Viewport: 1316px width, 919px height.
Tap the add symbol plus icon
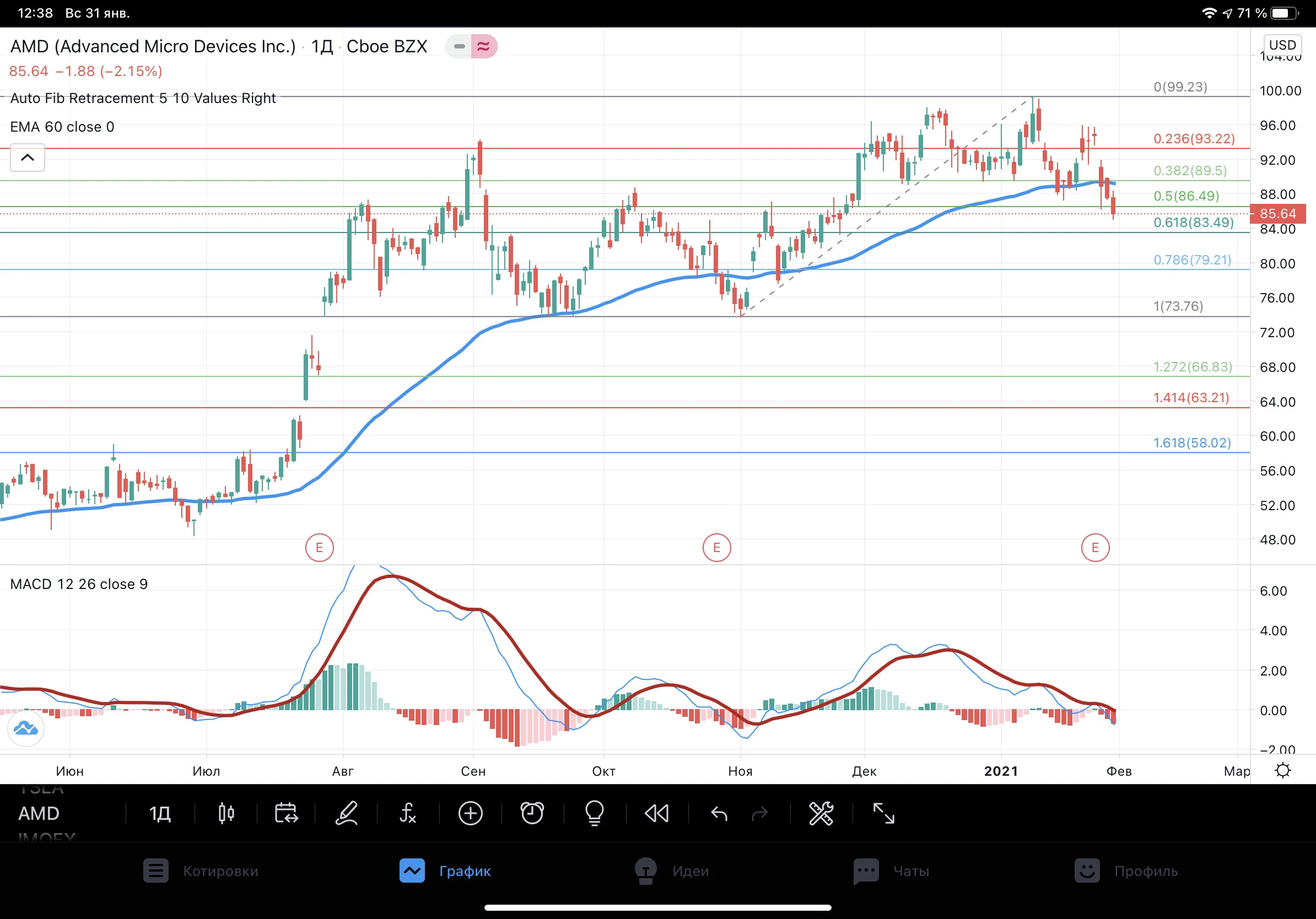click(471, 813)
